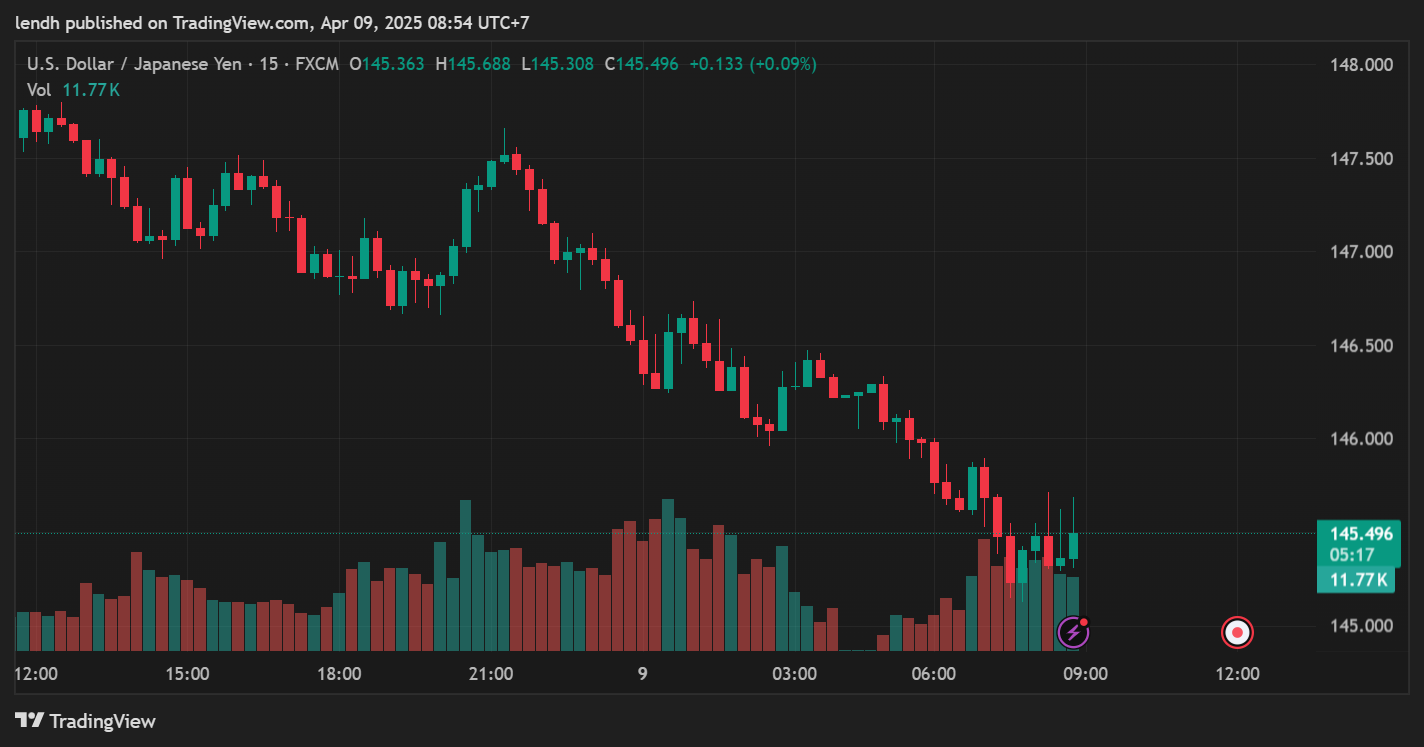
Task: Click the 145.000 price axis label
Action: (1361, 626)
